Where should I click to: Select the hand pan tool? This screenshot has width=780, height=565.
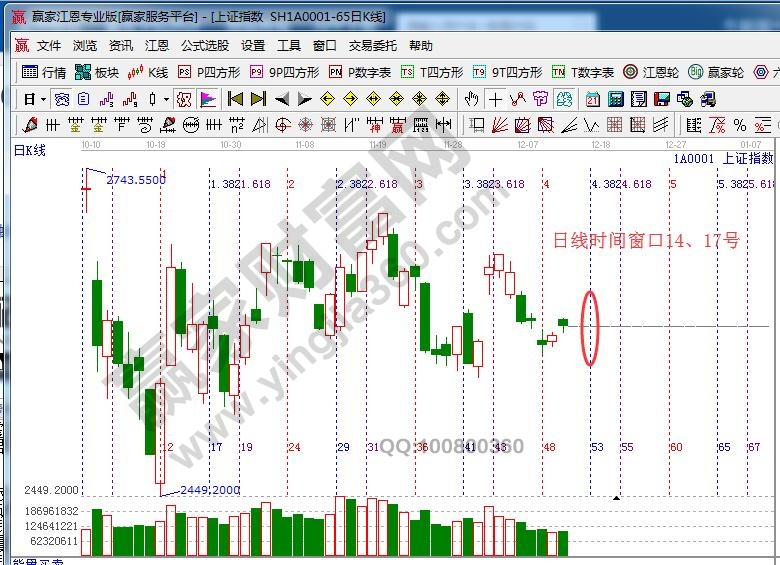(472, 99)
